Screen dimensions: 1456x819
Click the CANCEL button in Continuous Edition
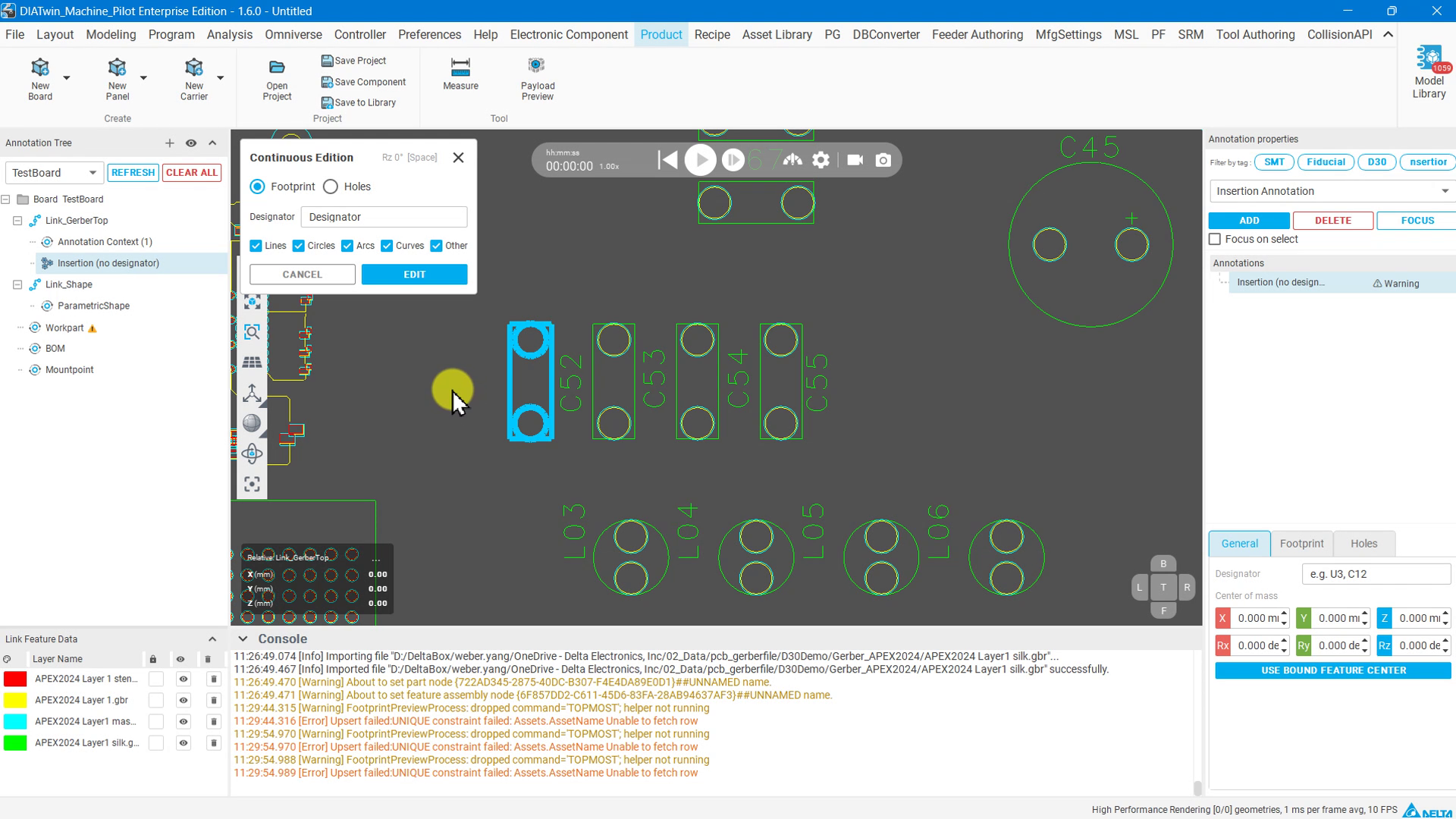[302, 275]
